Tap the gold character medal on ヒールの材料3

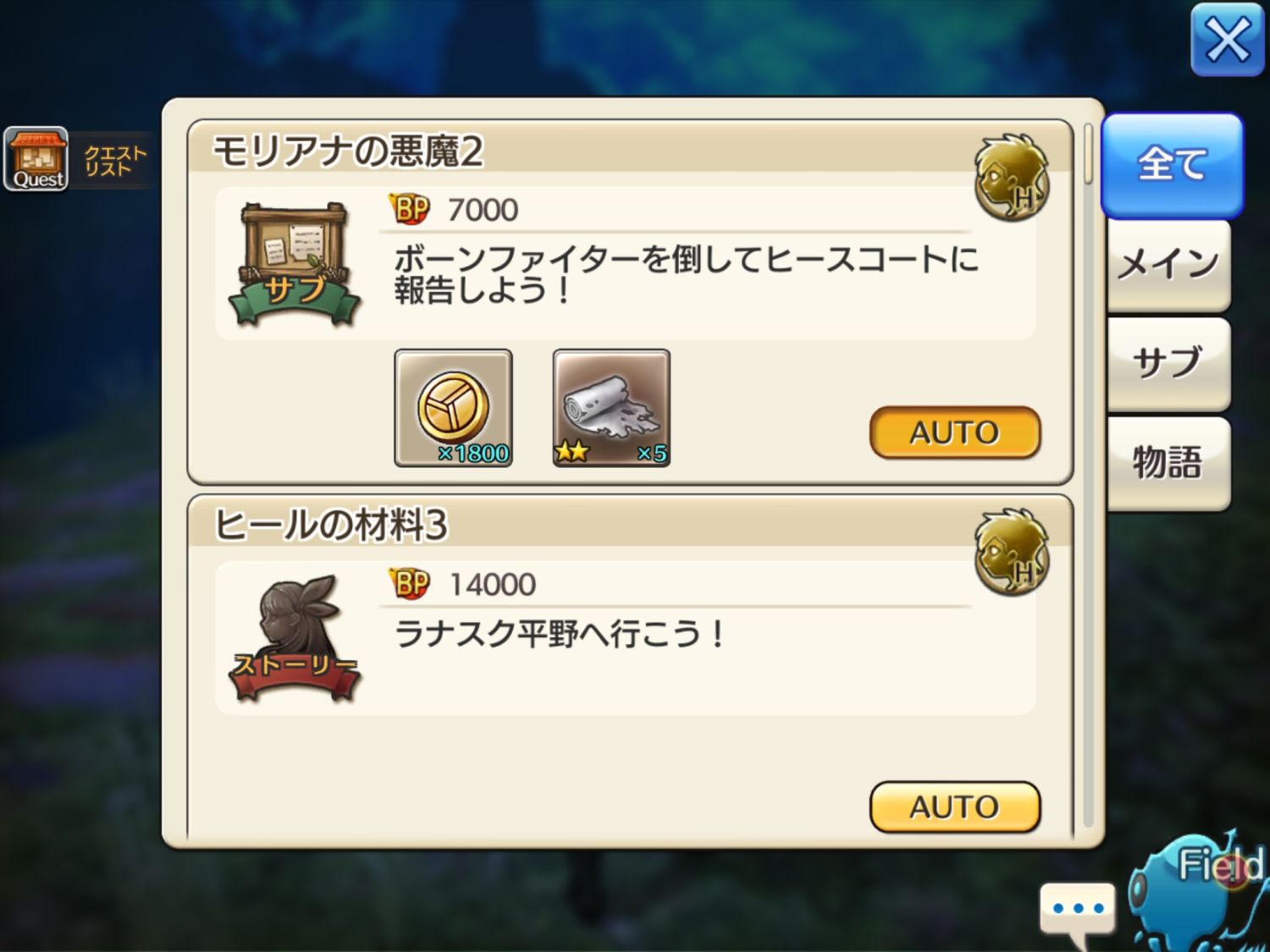(1012, 551)
